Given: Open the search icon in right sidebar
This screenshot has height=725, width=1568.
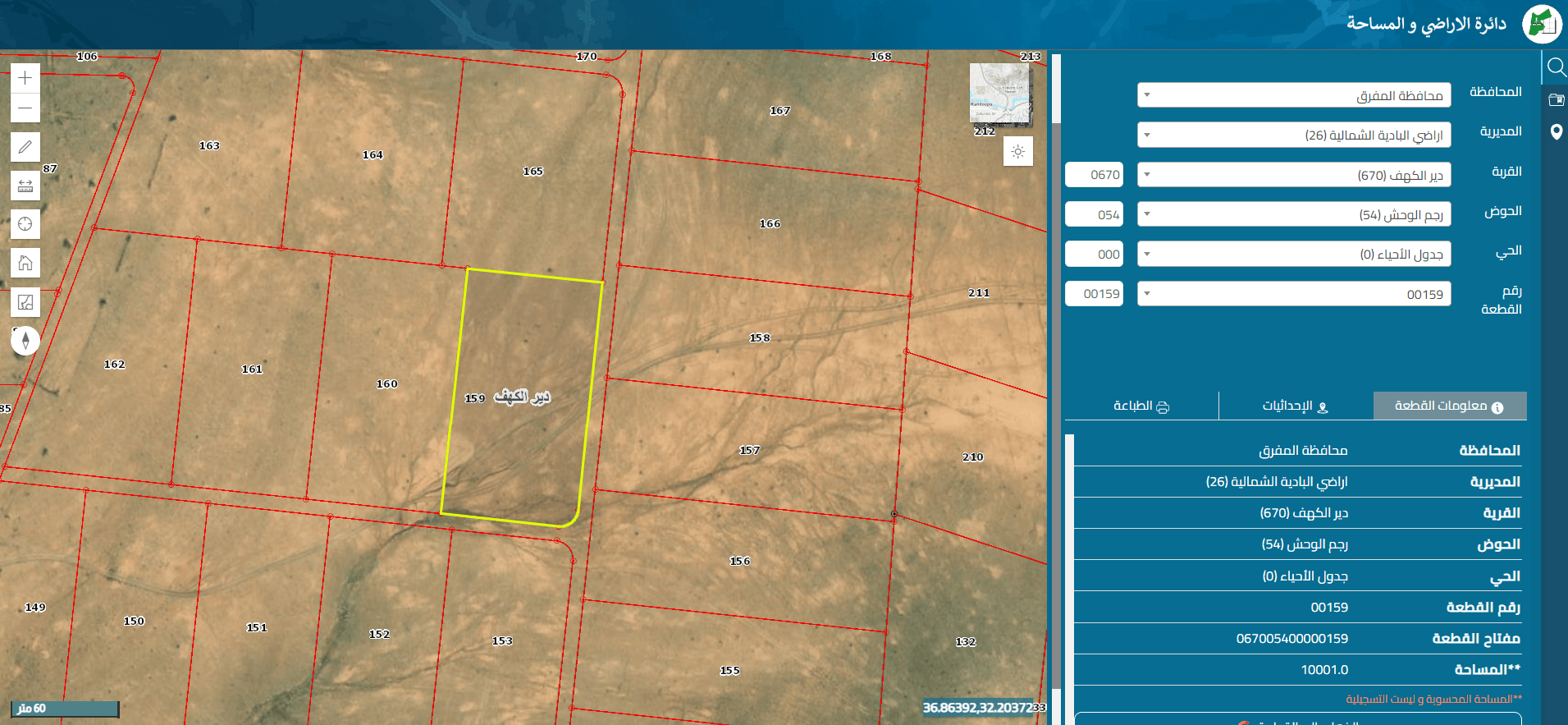Looking at the screenshot, I should [x=1556, y=67].
